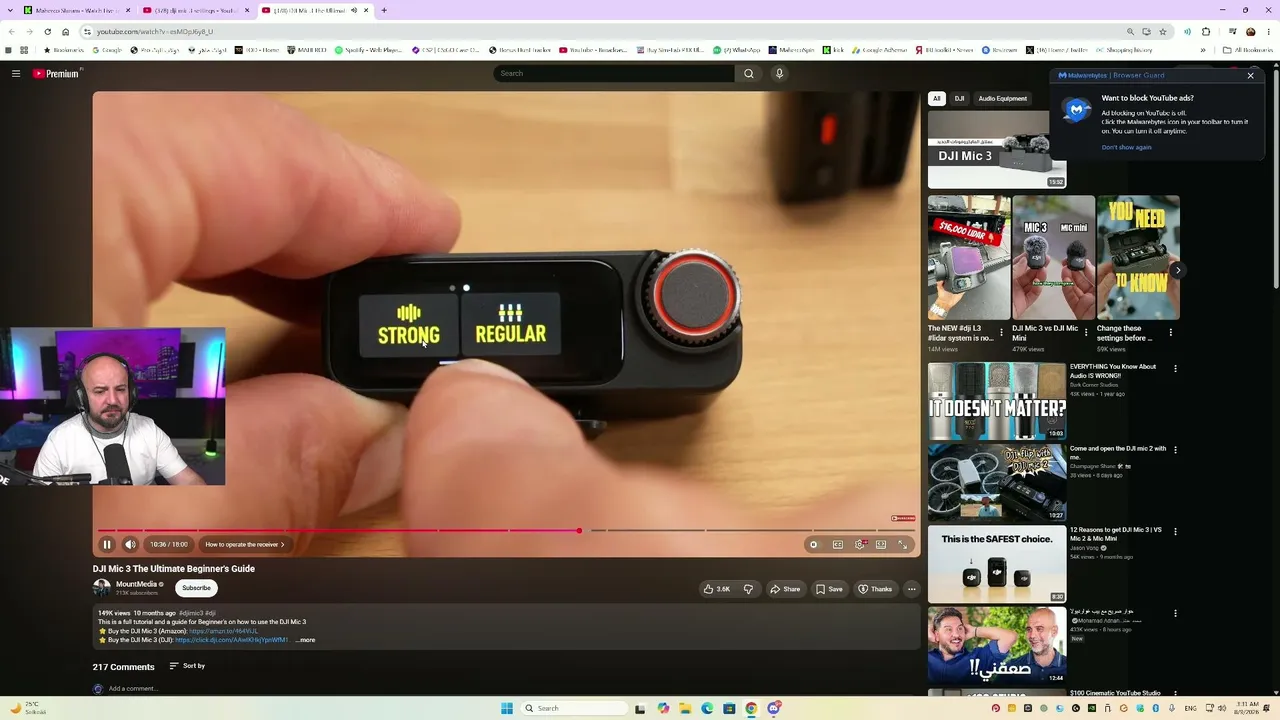The height and width of the screenshot is (720, 1280).
Task: Click the YouTube search input box
Action: (x=614, y=73)
